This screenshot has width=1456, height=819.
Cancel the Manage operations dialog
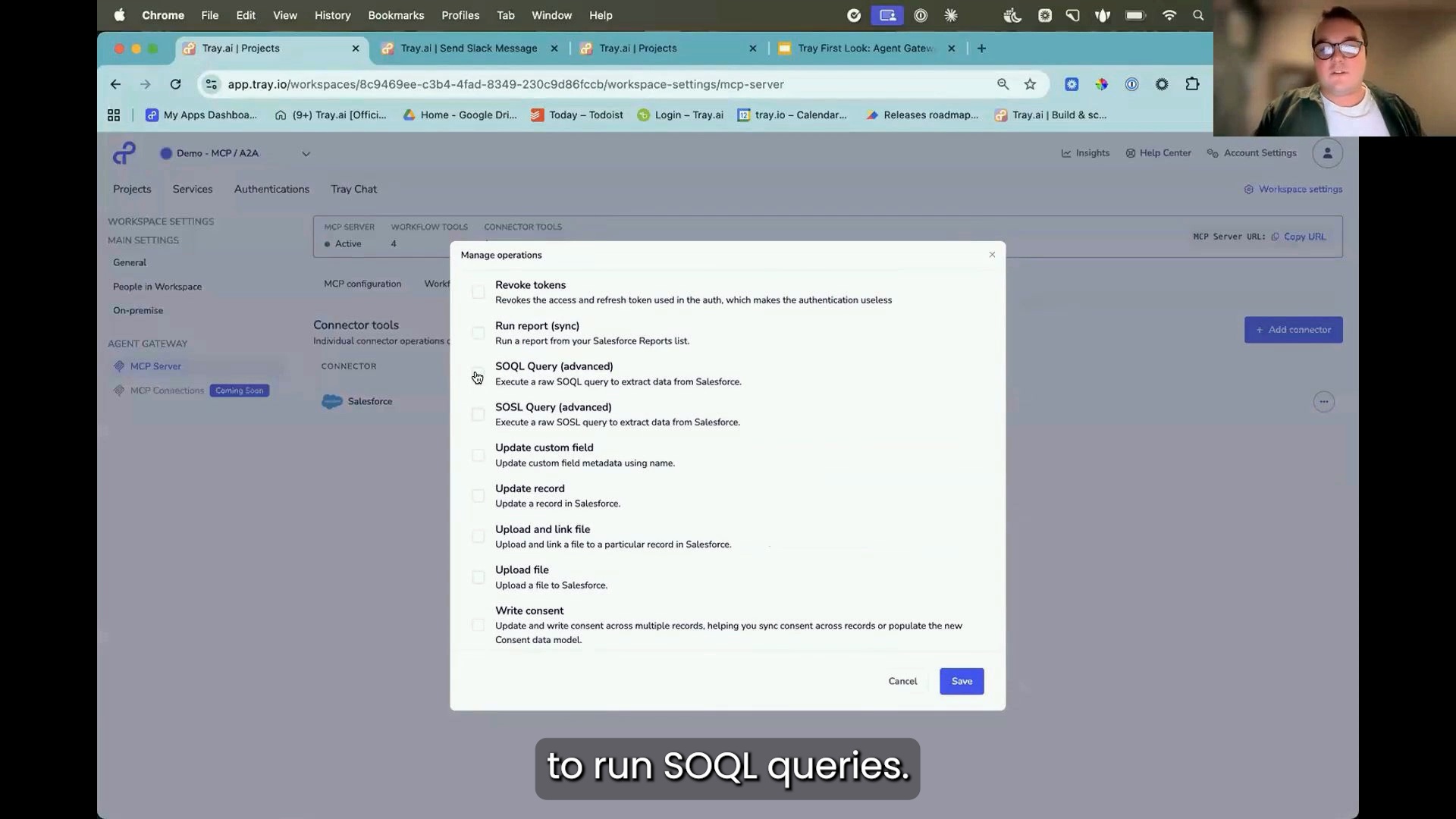point(902,681)
